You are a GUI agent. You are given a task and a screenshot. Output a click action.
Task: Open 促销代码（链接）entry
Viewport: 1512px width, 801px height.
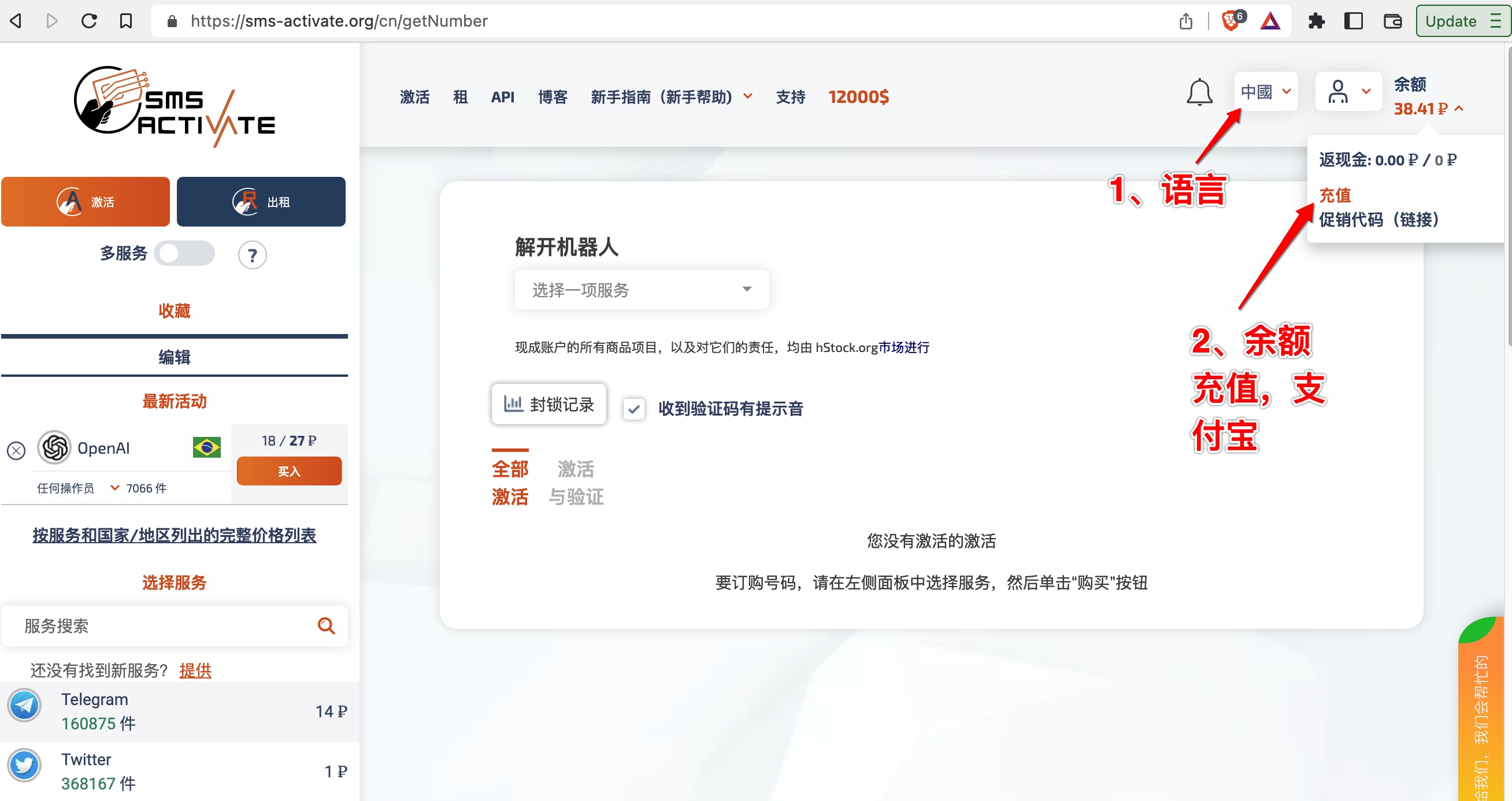click(x=1378, y=220)
